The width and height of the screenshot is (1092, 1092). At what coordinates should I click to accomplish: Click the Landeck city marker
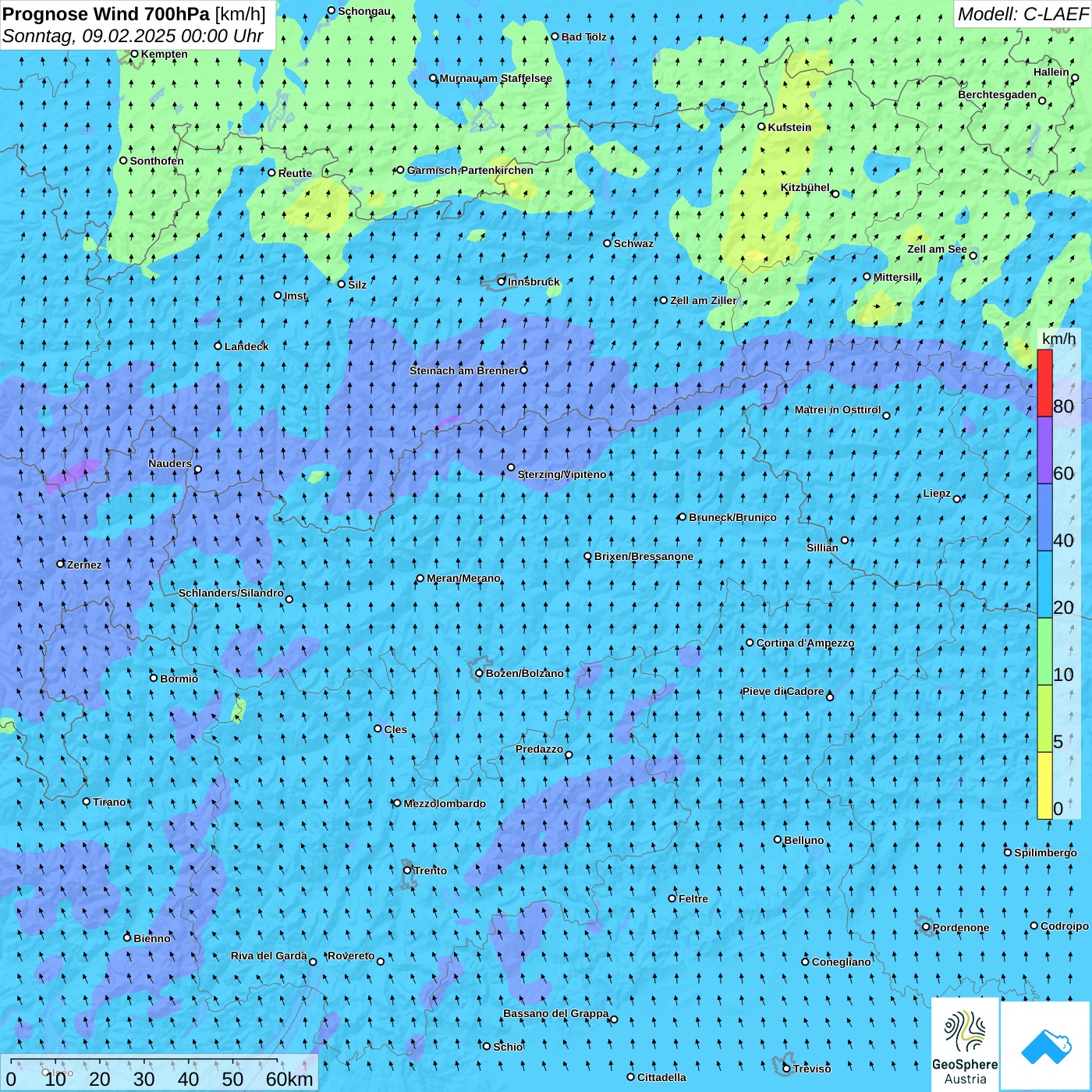[218, 346]
